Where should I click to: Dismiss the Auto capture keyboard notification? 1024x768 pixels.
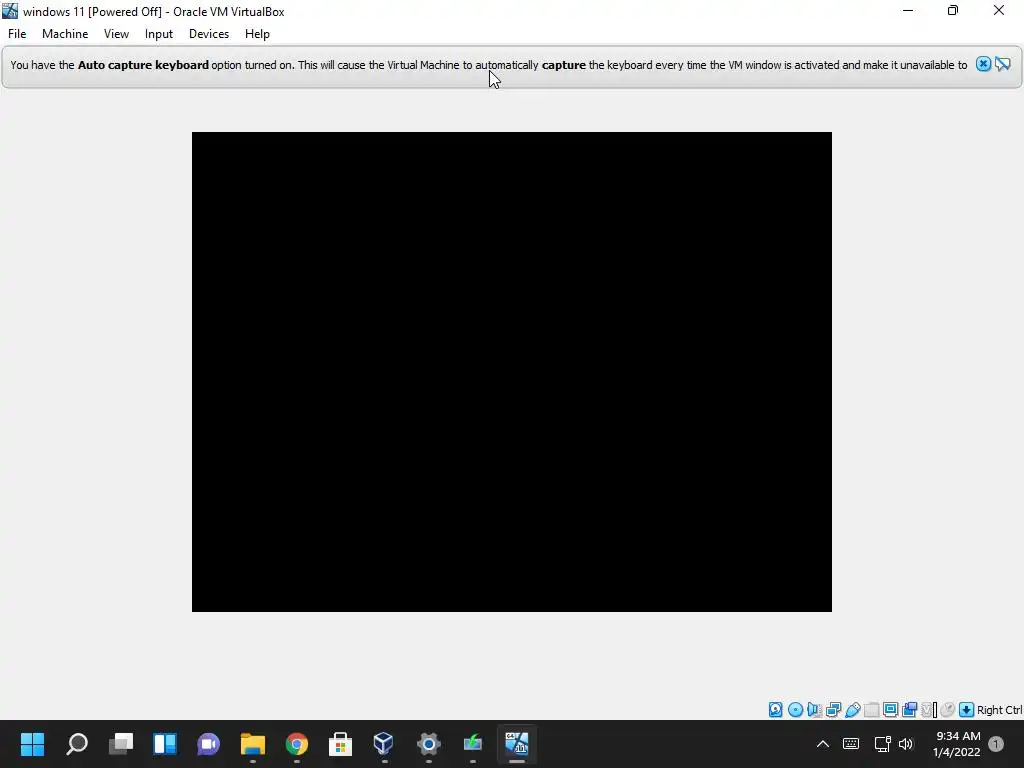click(983, 64)
